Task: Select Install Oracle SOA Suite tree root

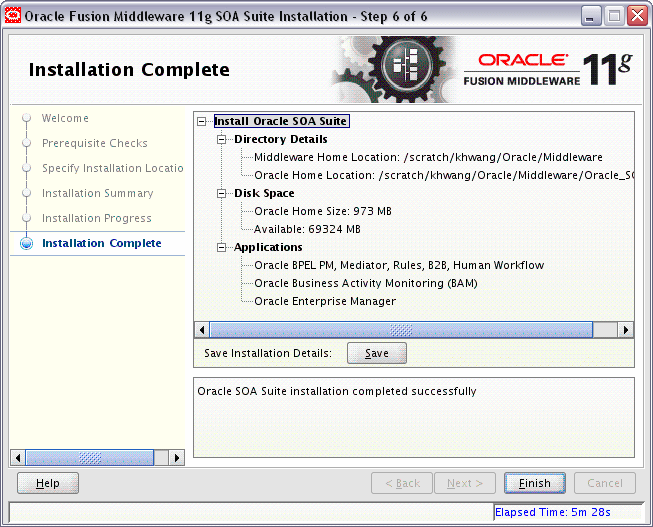Action: (x=281, y=121)
